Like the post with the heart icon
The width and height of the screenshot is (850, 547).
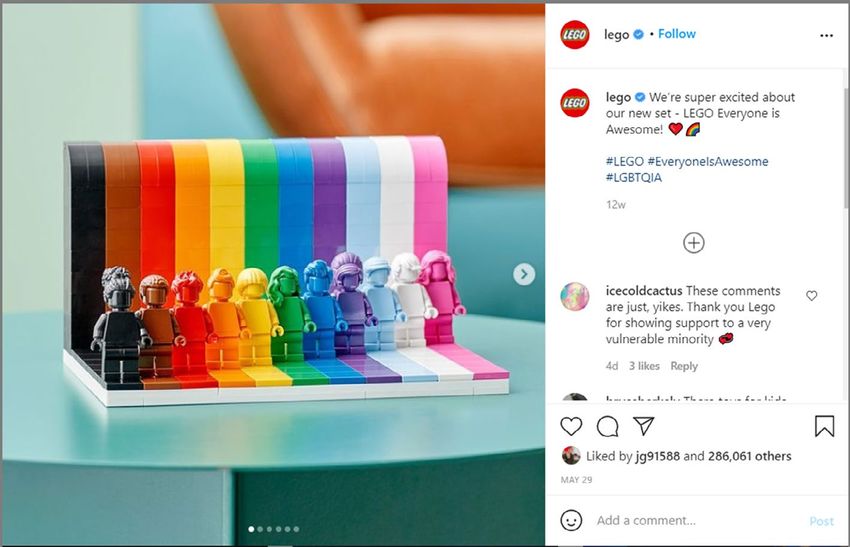(x=571, y=426)
